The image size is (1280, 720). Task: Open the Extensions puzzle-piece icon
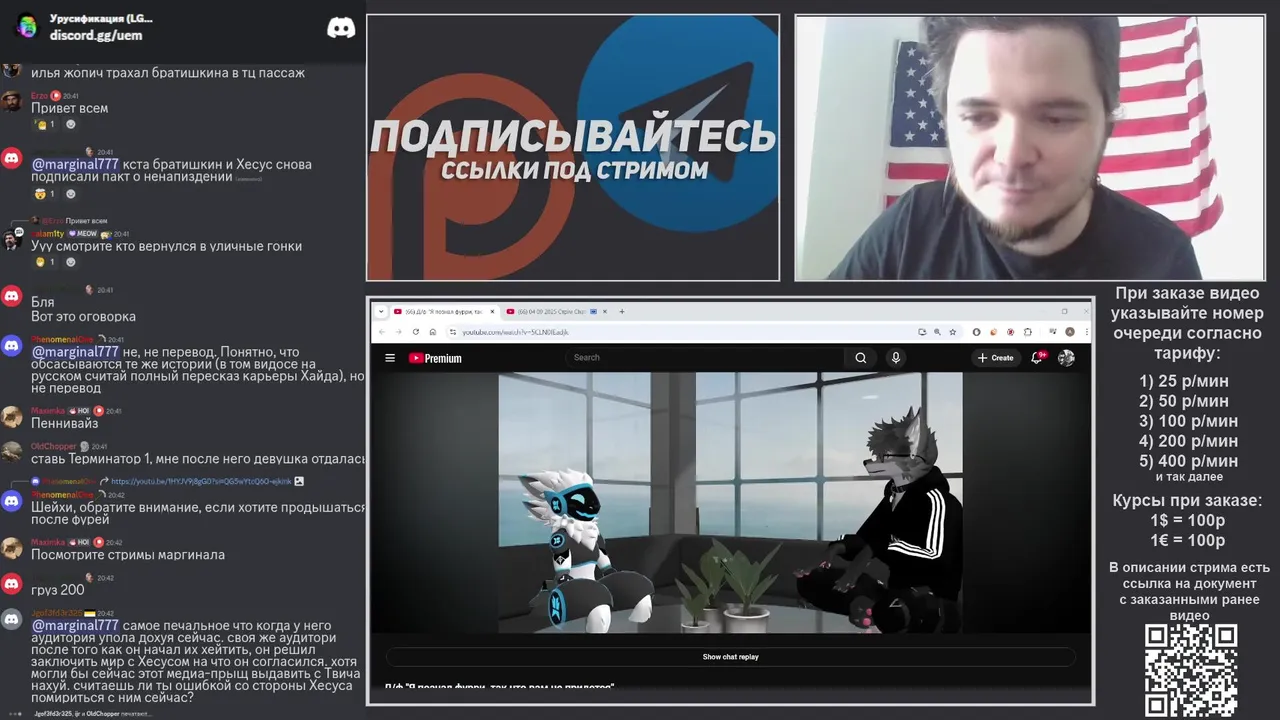(x=1028, y=332)
